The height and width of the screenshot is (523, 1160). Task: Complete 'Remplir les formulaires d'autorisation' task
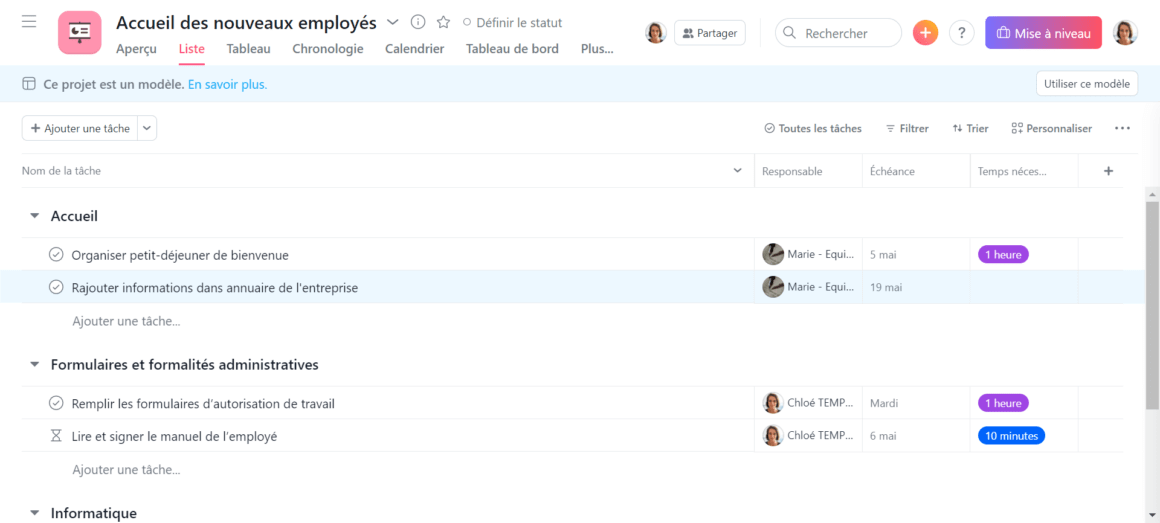click(56, 404)
